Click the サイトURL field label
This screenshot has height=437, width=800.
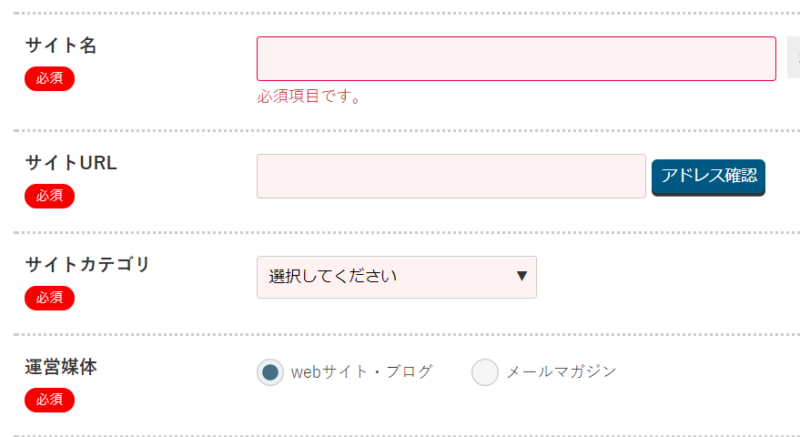click(71, 163)
